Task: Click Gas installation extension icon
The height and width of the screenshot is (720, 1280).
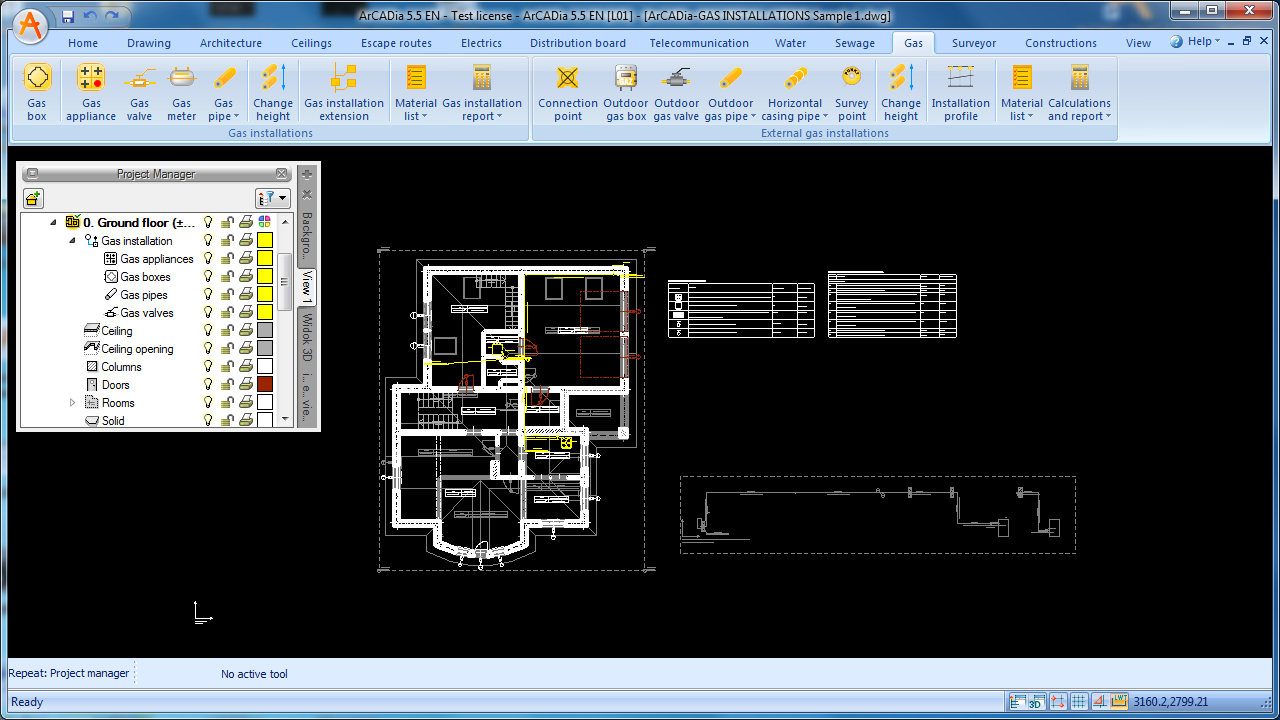Action: [x=344, y=92]
